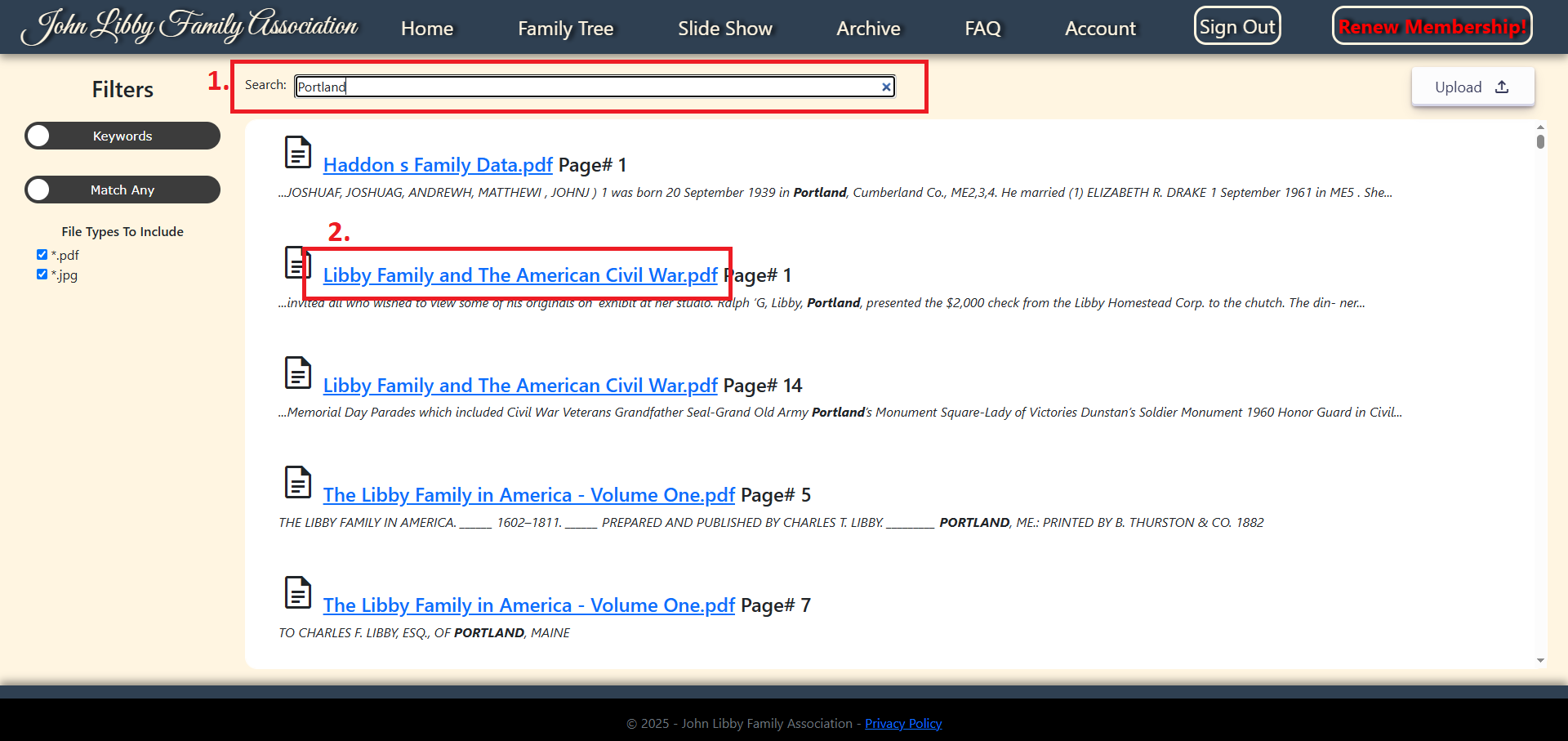Click the Renew Membership! button
The image size is (1568, 741).
click(1432, 26)
